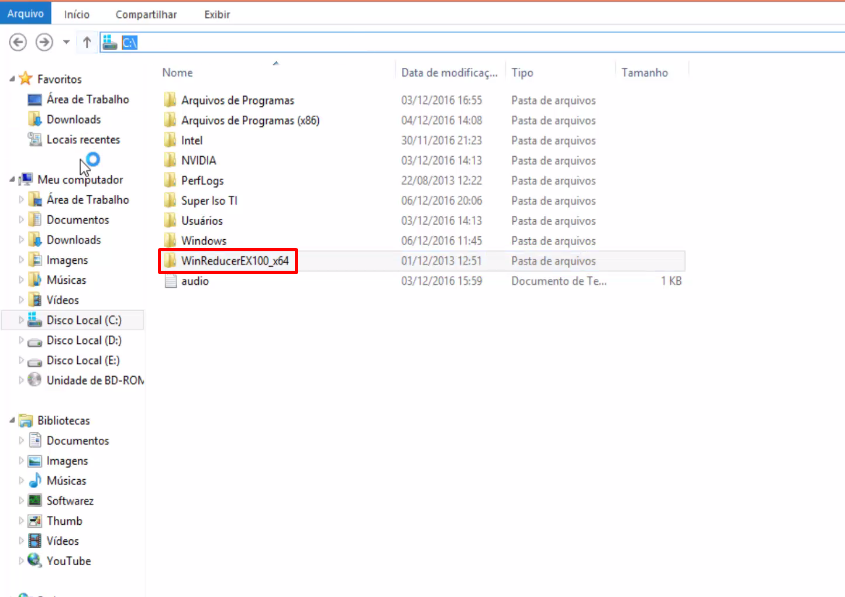Sort by Data de modificação column

449,73
